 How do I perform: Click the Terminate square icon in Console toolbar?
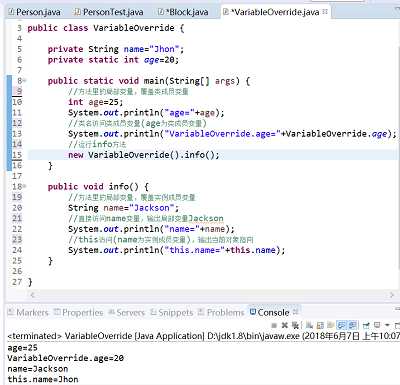[x=274, y=325]
